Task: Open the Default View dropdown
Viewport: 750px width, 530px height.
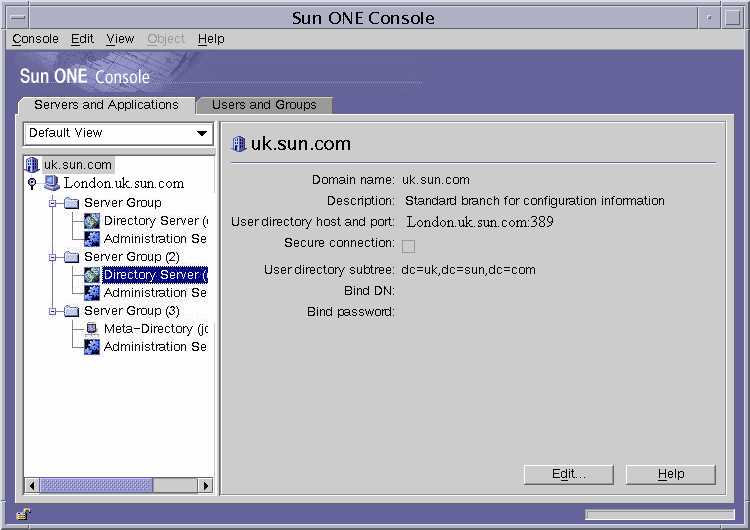Action: (x=118, y=133)
